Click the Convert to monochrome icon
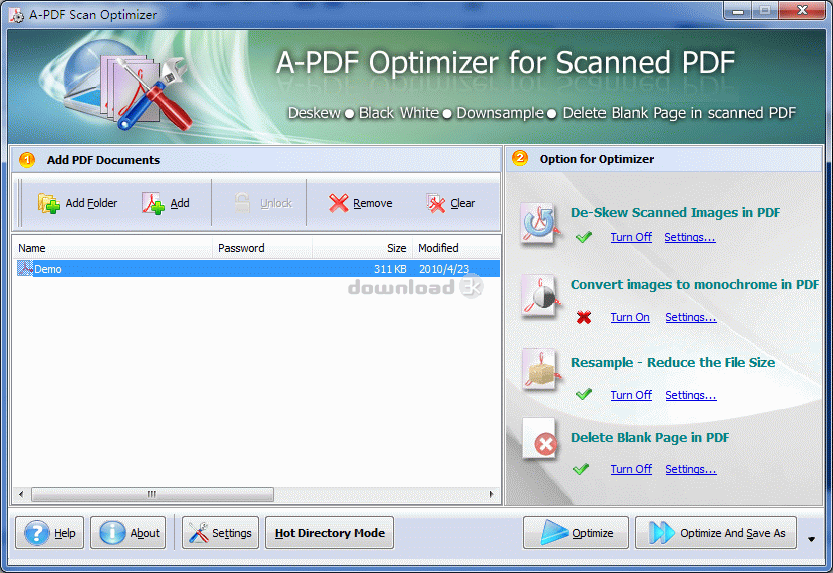This screenshot has width=833, height=573. 540,296
